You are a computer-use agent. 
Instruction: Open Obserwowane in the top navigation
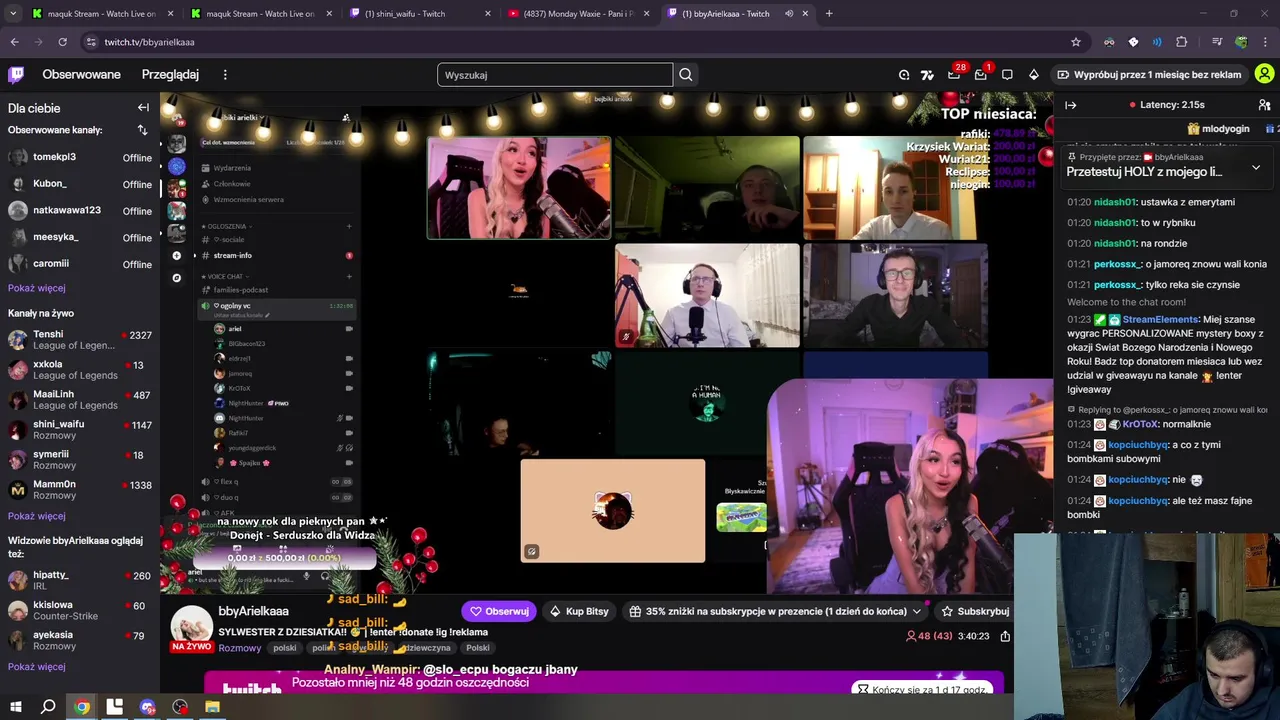[x=81, y=75]
